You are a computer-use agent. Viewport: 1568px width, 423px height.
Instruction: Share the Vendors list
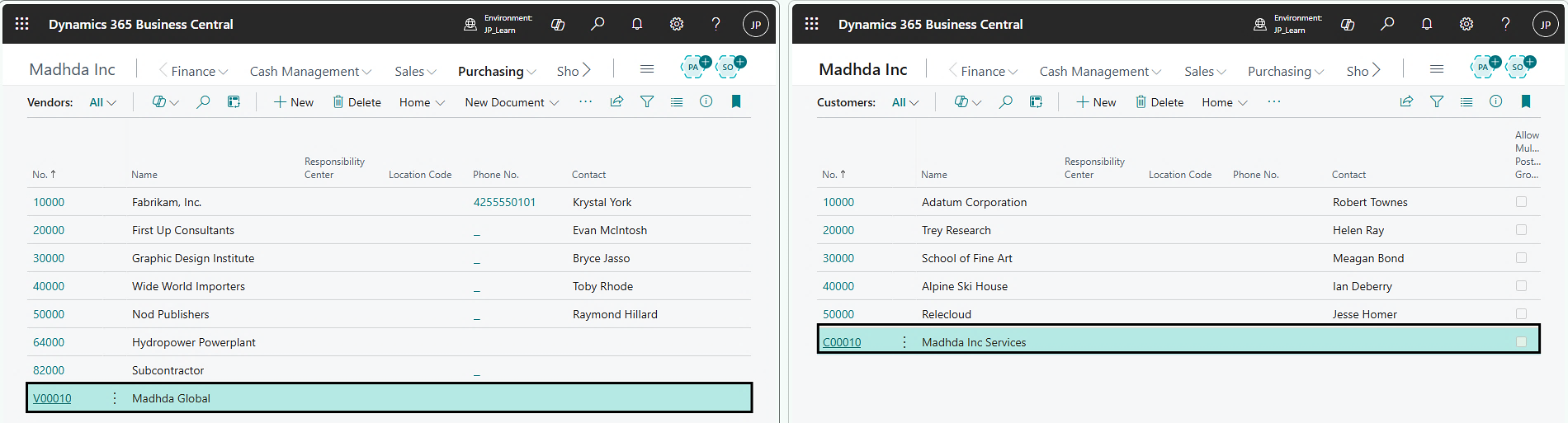616,101
